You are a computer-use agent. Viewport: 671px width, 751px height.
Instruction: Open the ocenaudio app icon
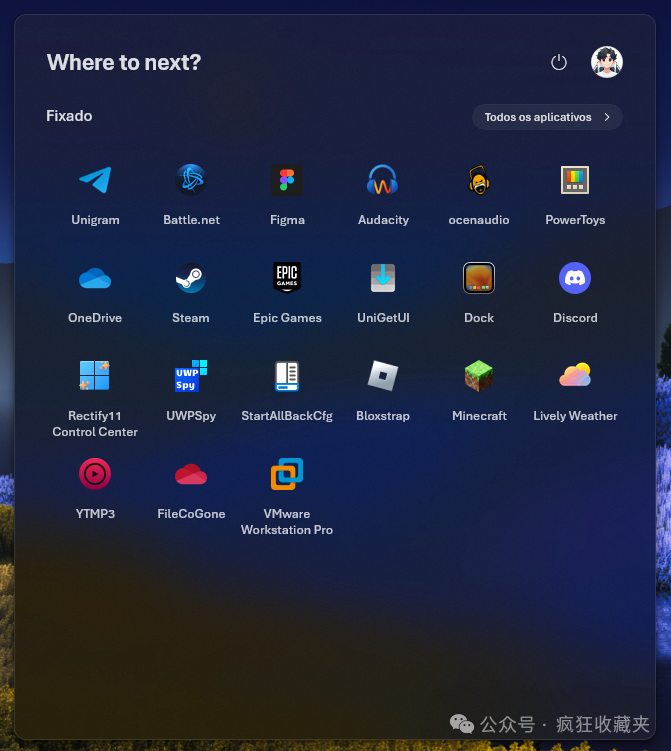tap(479, 180)
